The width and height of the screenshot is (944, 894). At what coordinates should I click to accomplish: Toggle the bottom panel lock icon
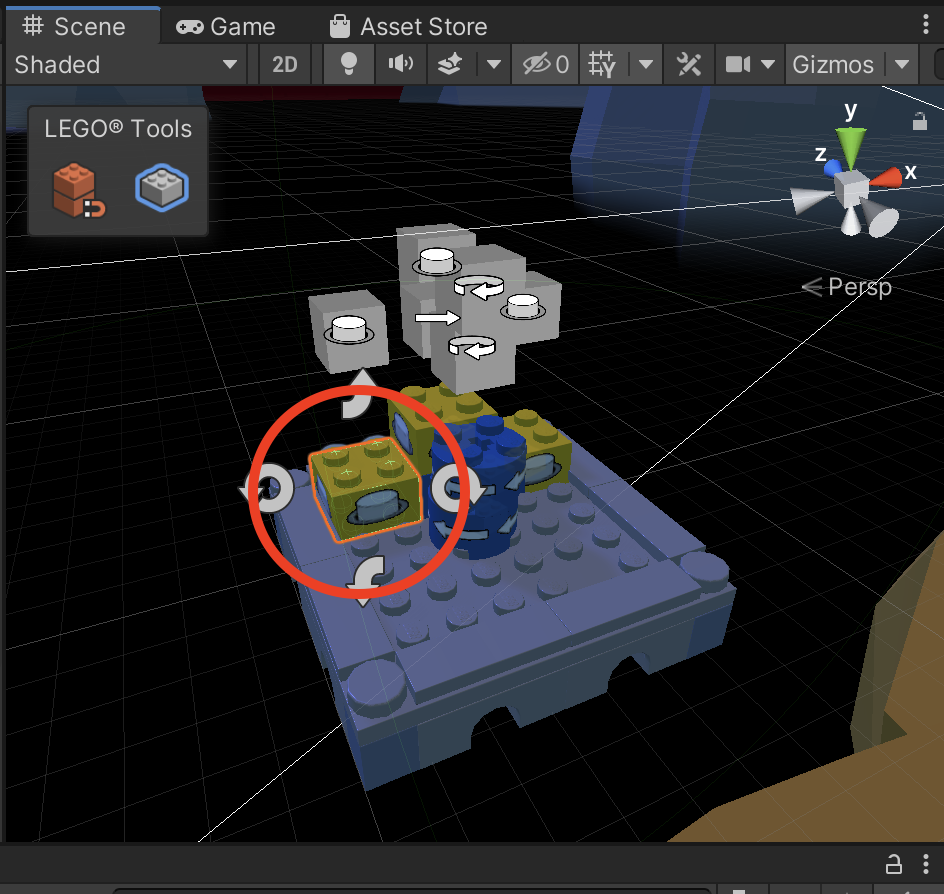coord(893,865)
